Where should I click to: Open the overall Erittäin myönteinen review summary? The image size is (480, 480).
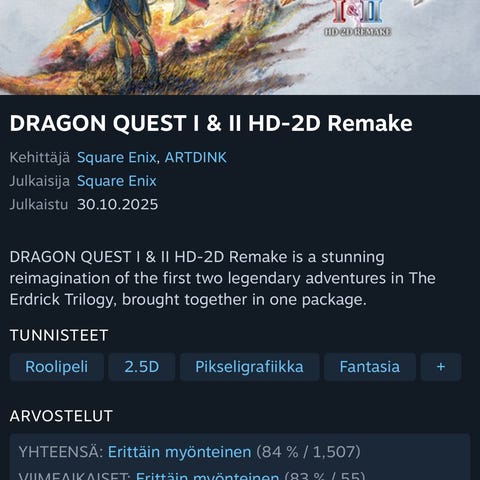pyautogui.click(x=179, y=452)
